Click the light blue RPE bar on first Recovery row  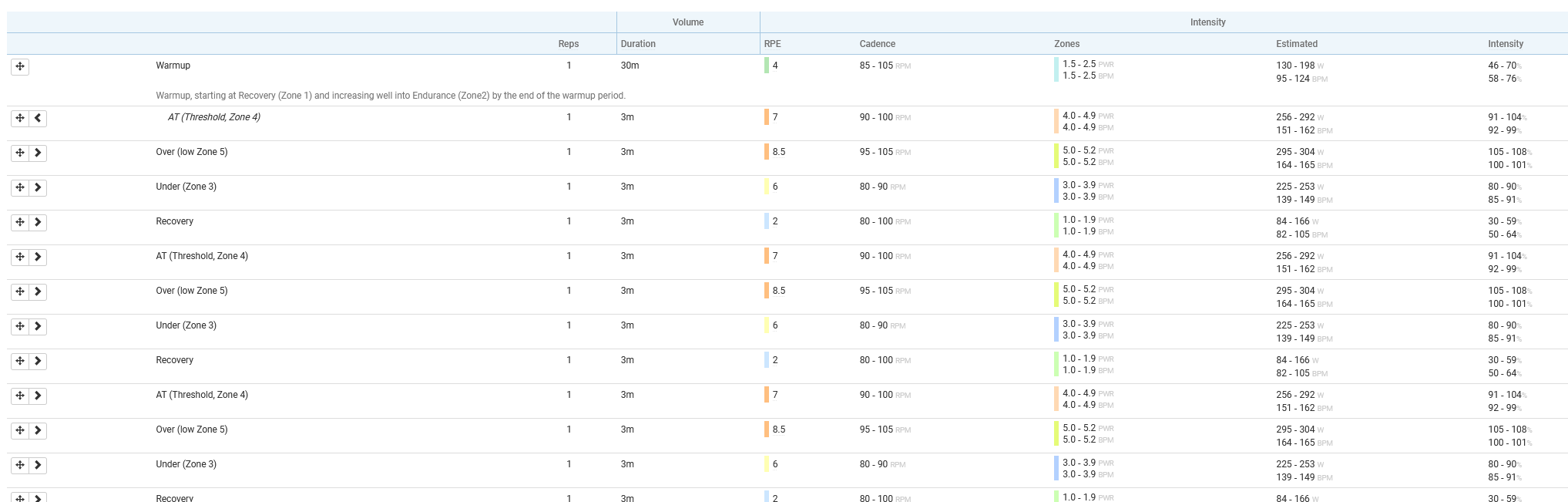click(767, 221)
